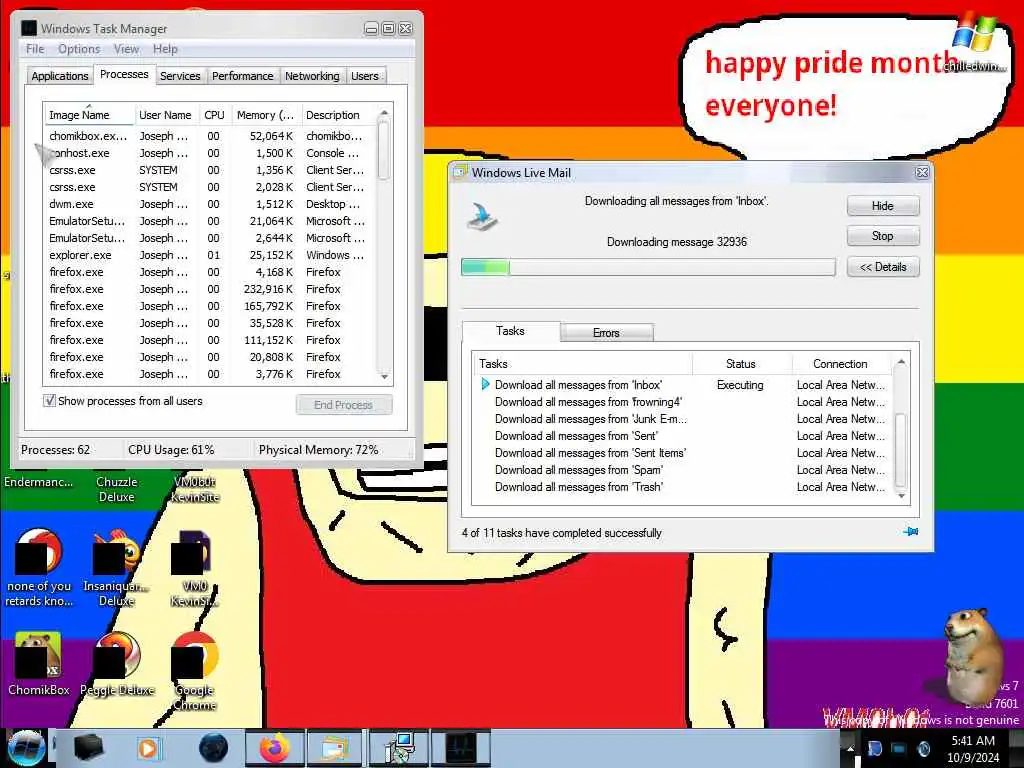Viewport: 1024px width, 768px height.
Task: Click the Windows Live Mail title icon
Action: tap(460, 172)
